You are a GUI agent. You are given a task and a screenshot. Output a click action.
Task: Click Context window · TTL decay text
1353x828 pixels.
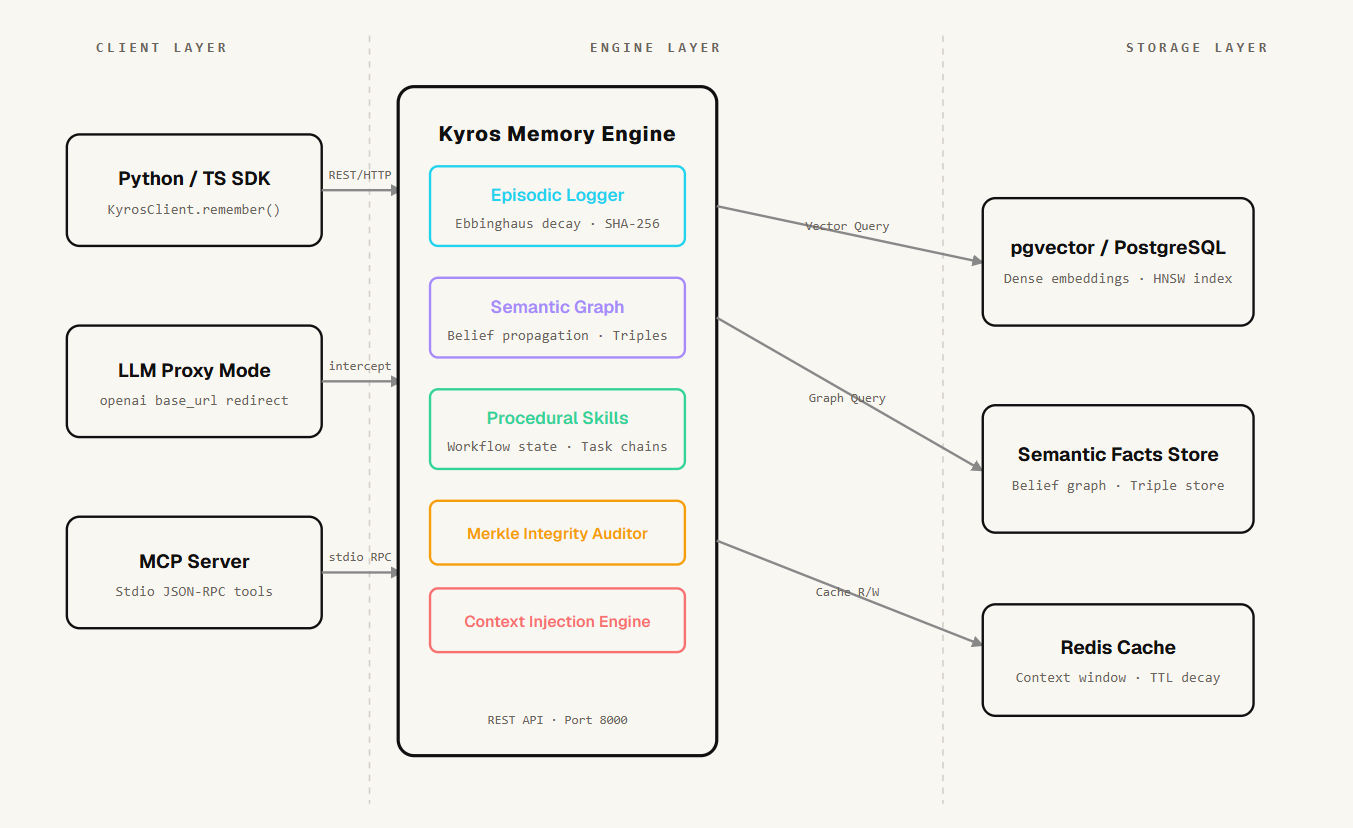pos(1118,678)
